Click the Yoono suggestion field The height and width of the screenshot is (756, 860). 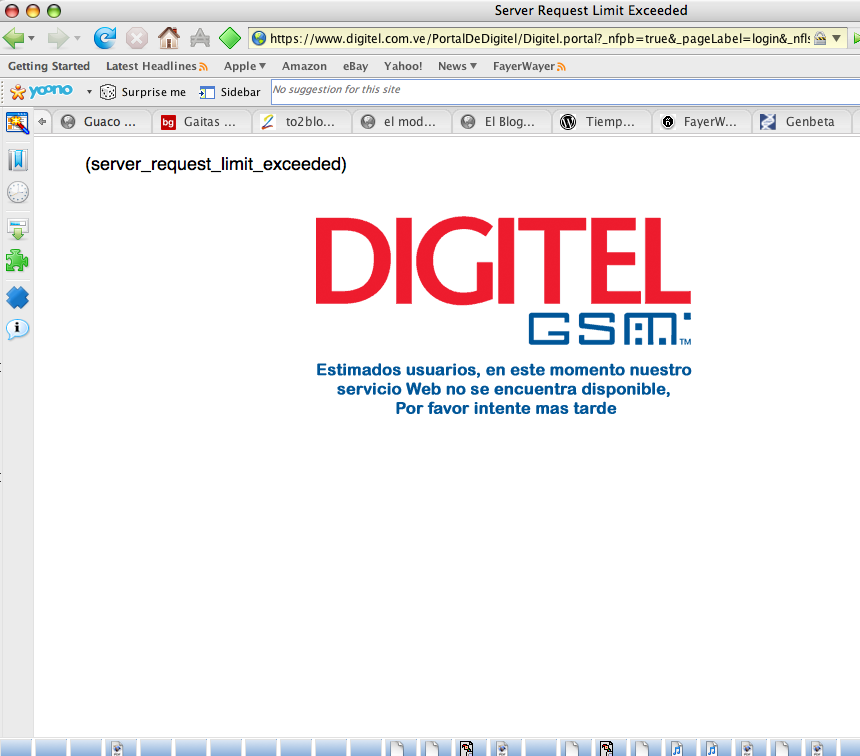(x=565, y=91)
